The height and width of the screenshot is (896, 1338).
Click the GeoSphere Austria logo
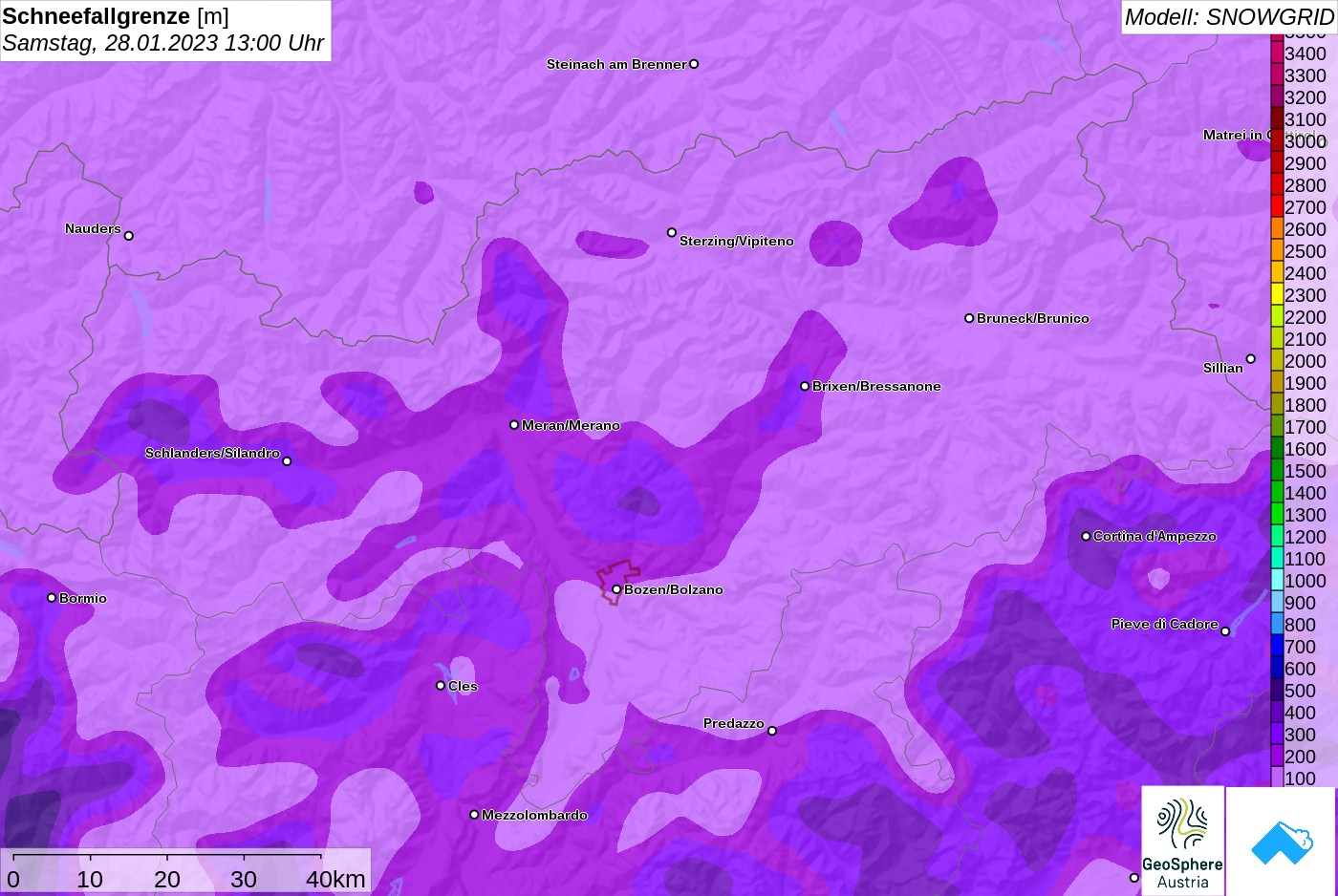[x=1182, y=841]
